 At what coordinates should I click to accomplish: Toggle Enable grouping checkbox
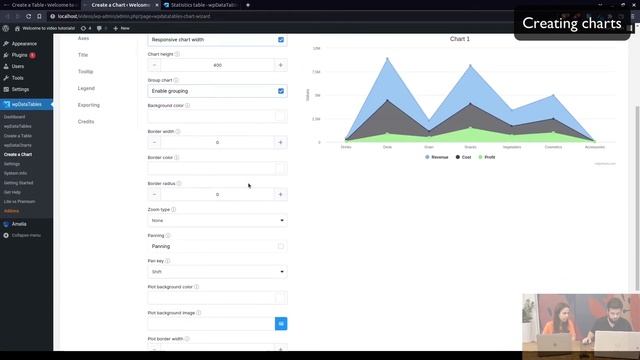point(281,91)
